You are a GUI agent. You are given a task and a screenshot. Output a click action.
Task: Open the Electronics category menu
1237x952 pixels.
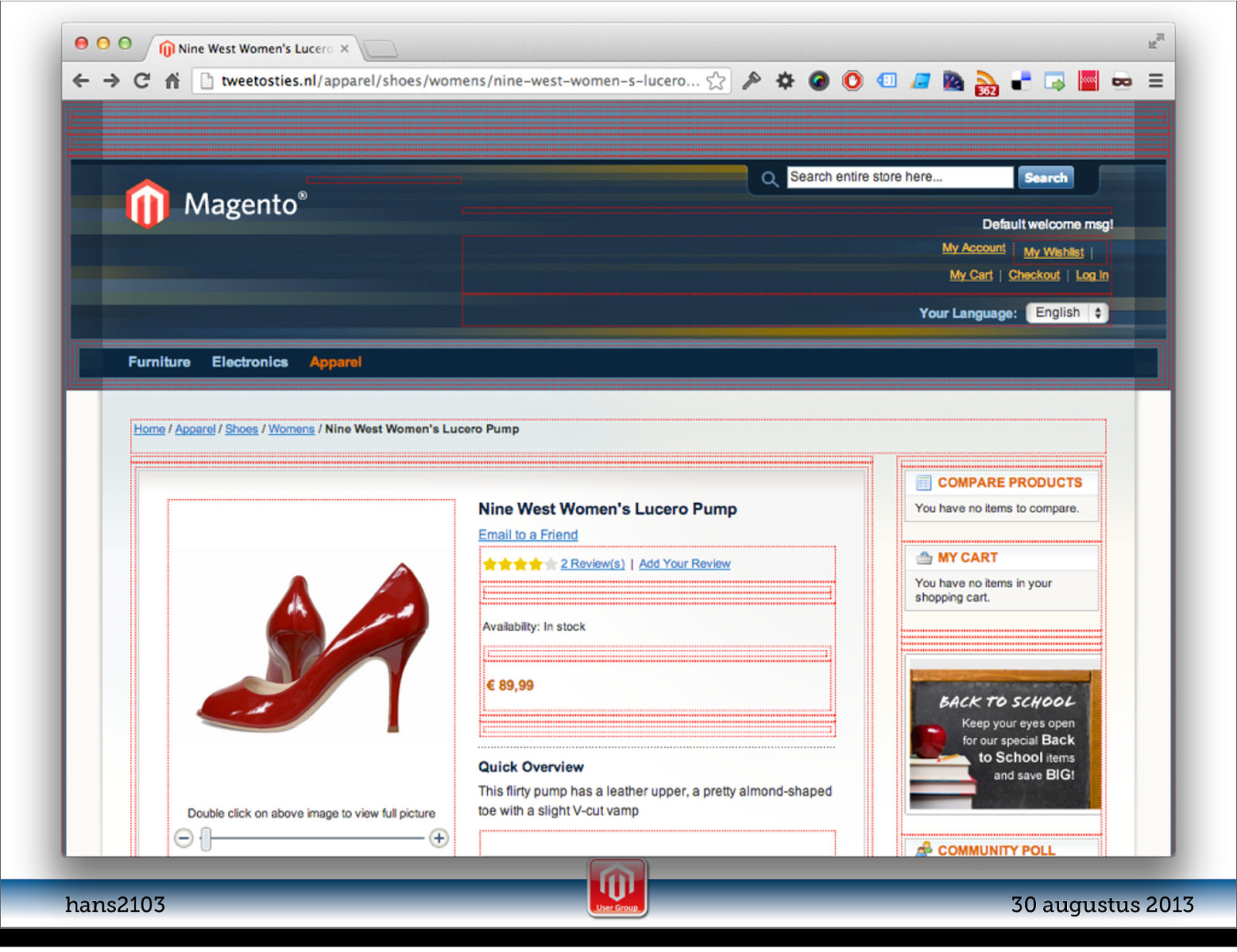tap(250, 362)
